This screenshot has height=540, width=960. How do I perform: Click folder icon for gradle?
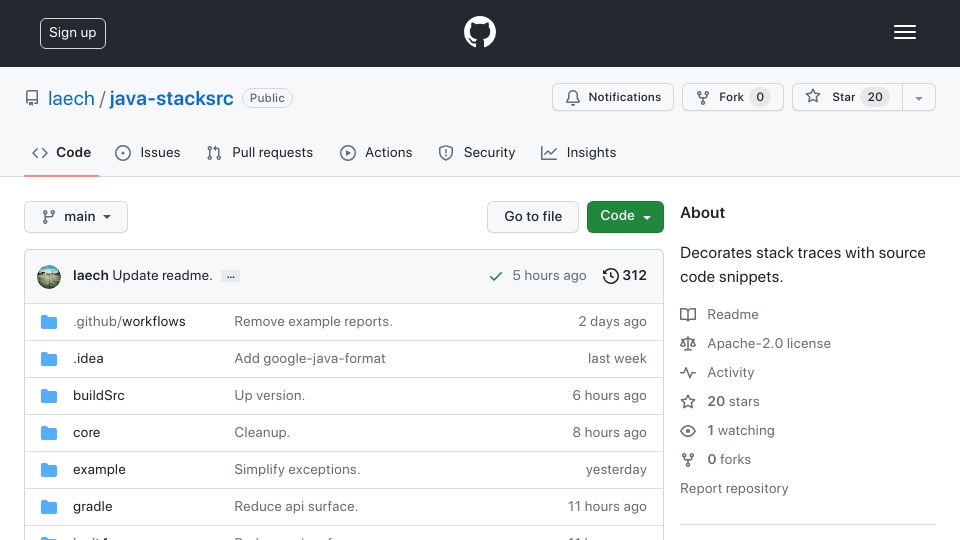49,507
